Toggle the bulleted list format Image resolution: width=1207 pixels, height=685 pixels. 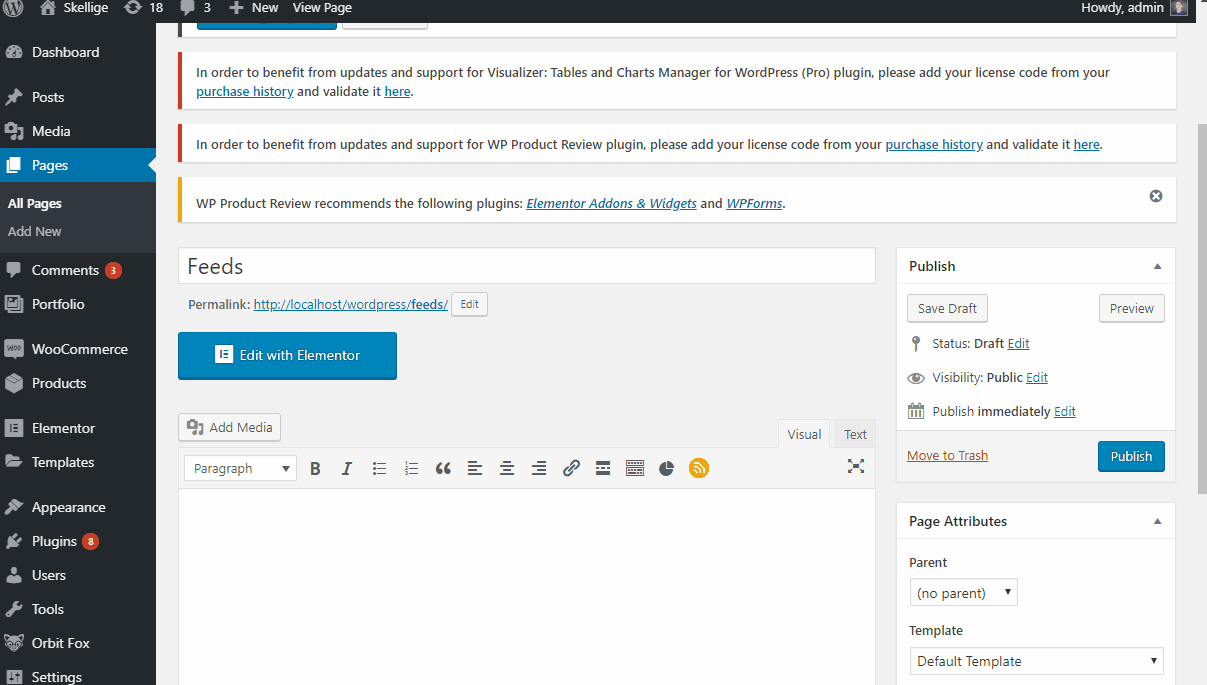tap(379, 468)
